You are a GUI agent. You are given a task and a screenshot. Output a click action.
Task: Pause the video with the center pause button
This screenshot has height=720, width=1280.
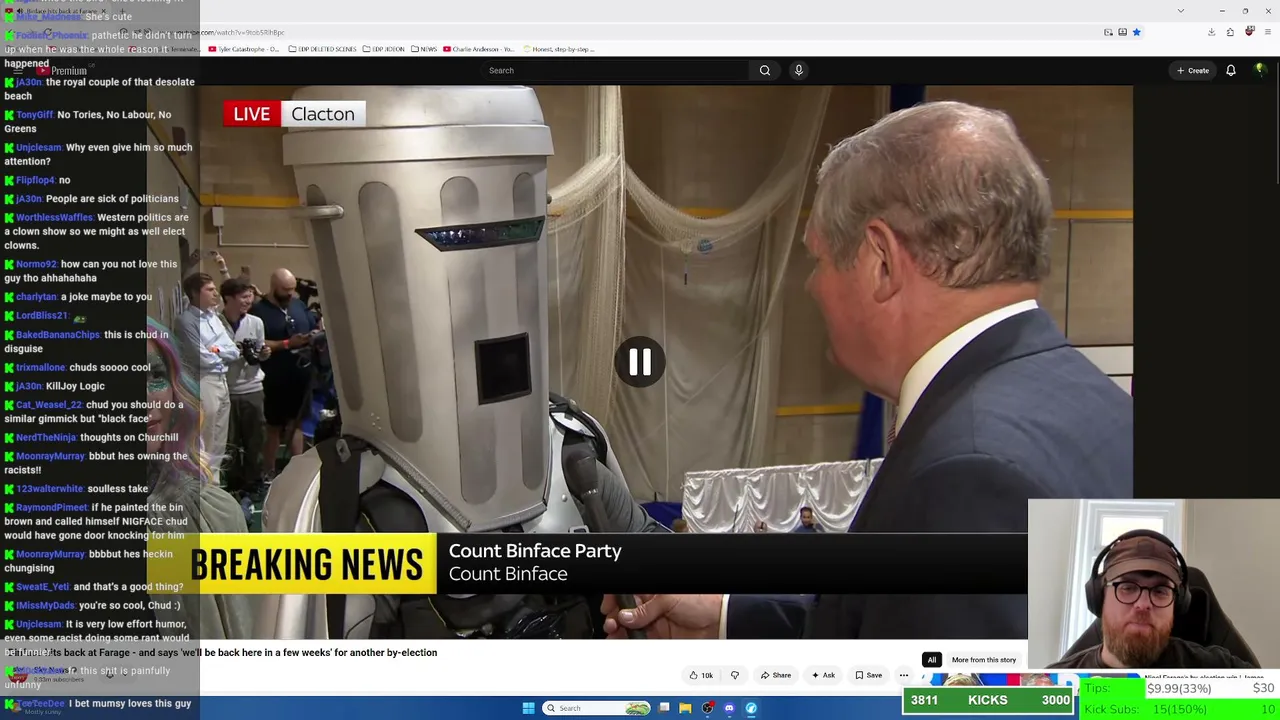[x=640, y=362]
